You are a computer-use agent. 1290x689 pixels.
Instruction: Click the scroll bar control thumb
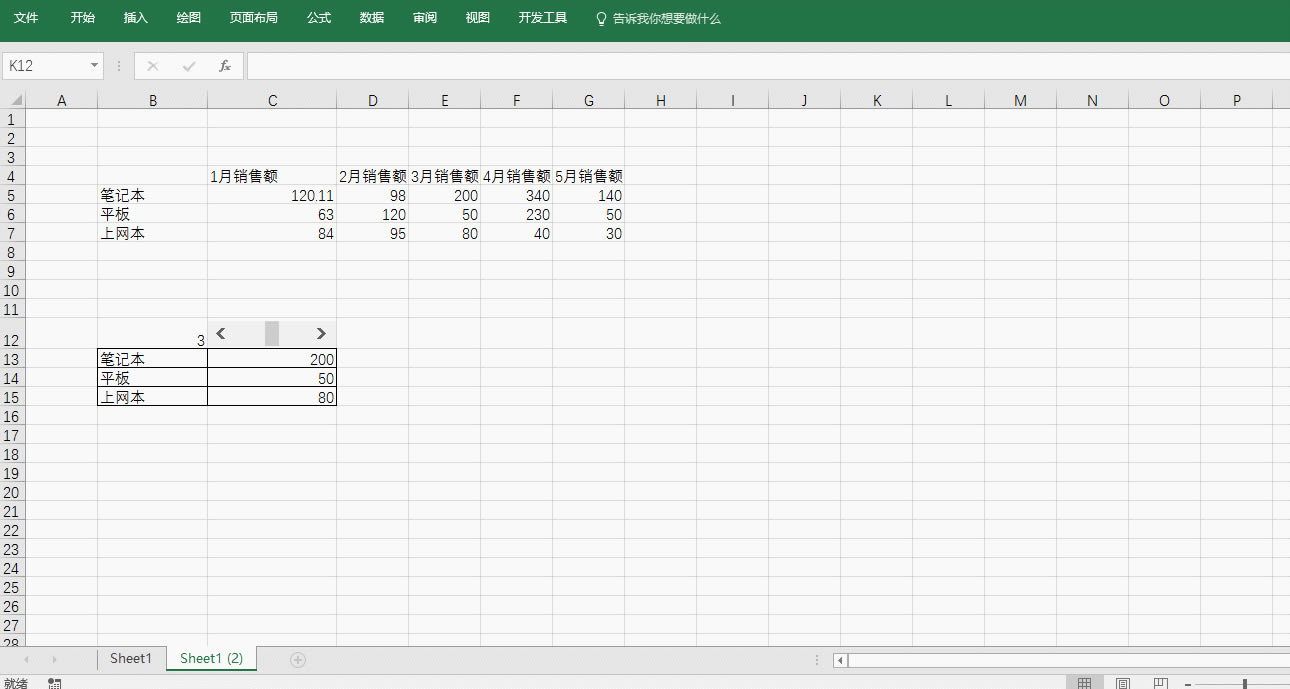pyautogui.click(x=272, y=334)
